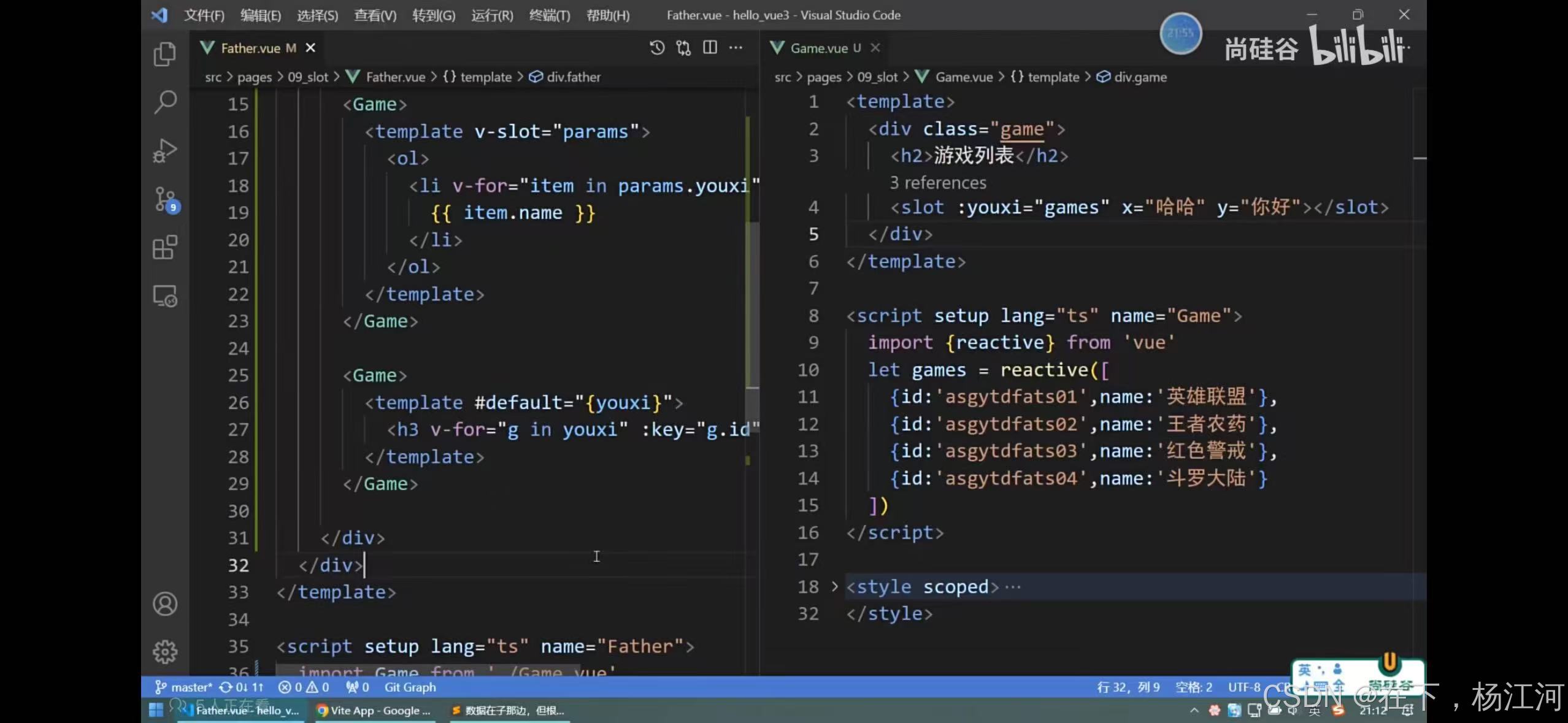This screenshot has height=723, width=1568.
Task: Open the Manage gear icon
Action: pos(164,652)
